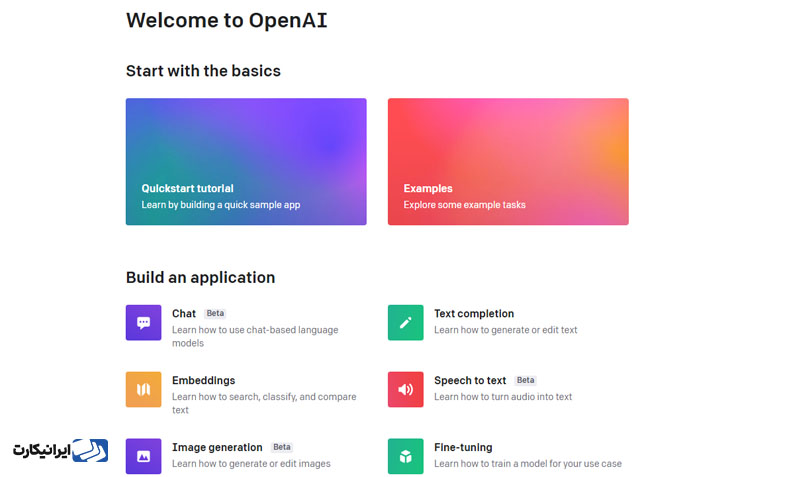800x477 pixels.
Task: Click "Learn how to train a model" description
Action: pos(528,463)
